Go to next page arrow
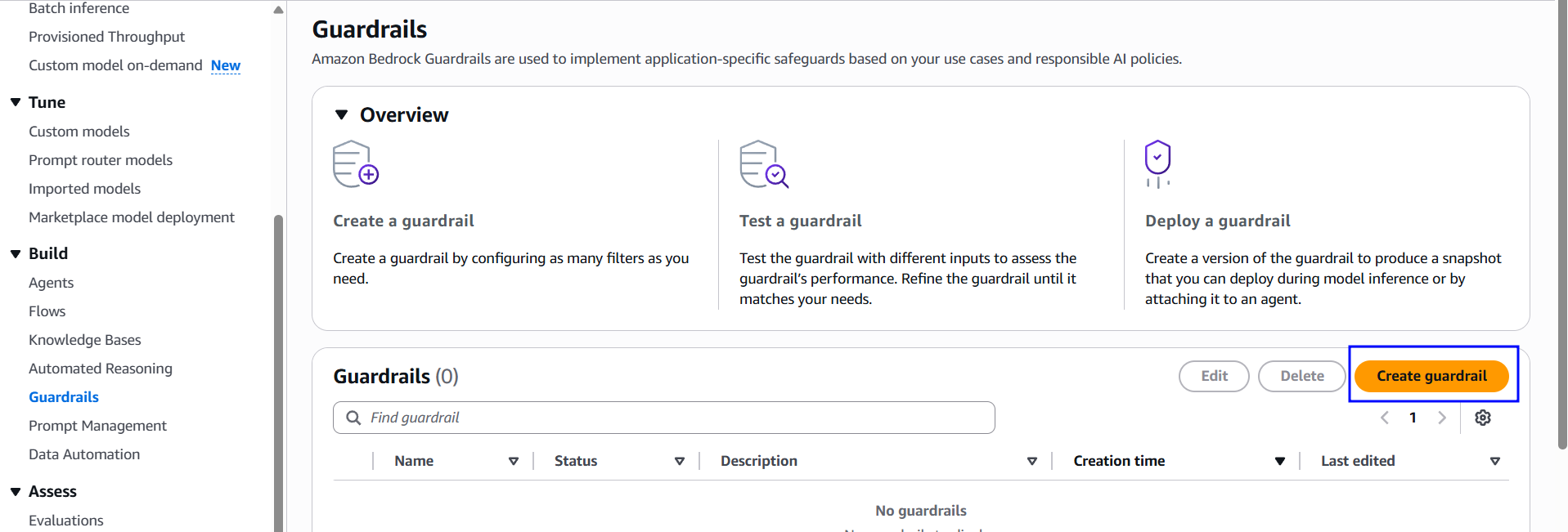This screenshot has width=1568, height=532. point(1442,418)
